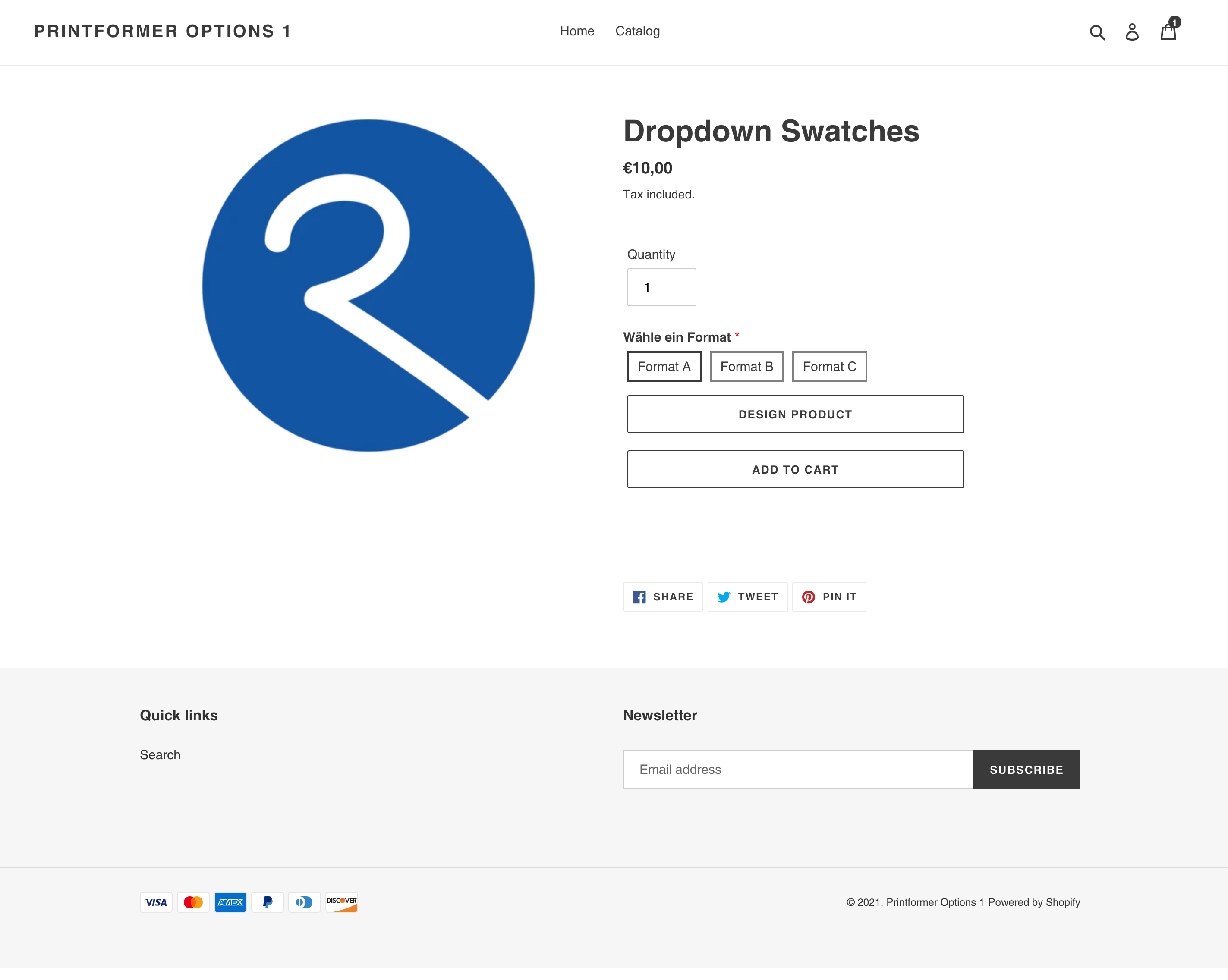This screenshot has width=1228, height=980.
Task: Pin the product with PIN IT
Action: coord(829,597)
